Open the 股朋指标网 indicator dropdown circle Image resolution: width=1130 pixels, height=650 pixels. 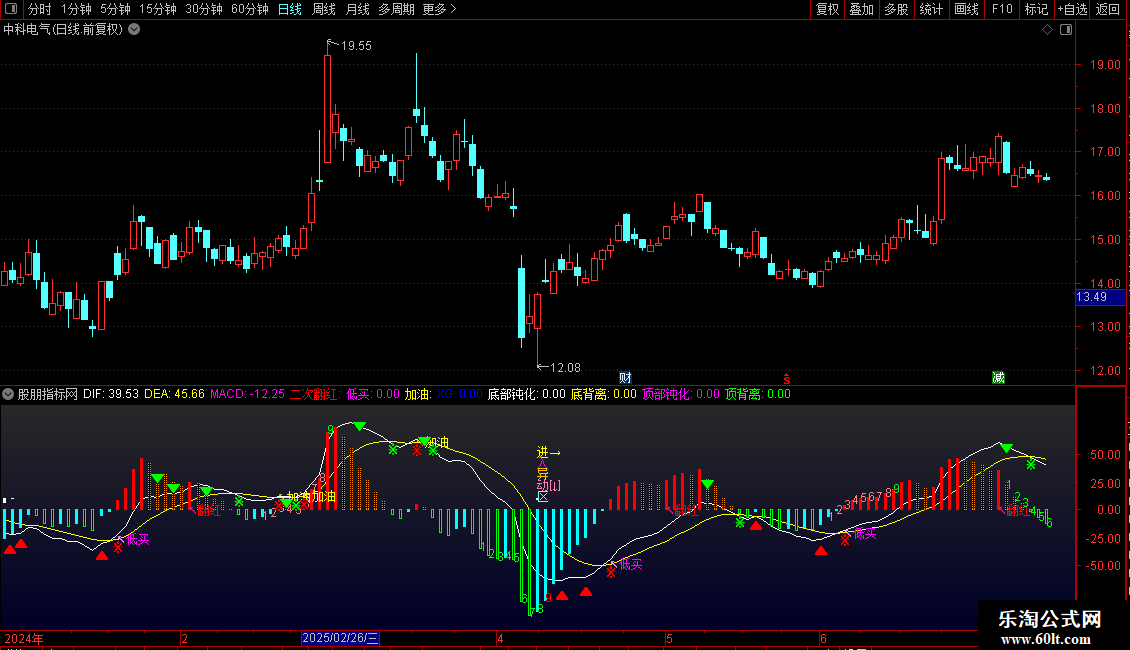click(8, 394)
